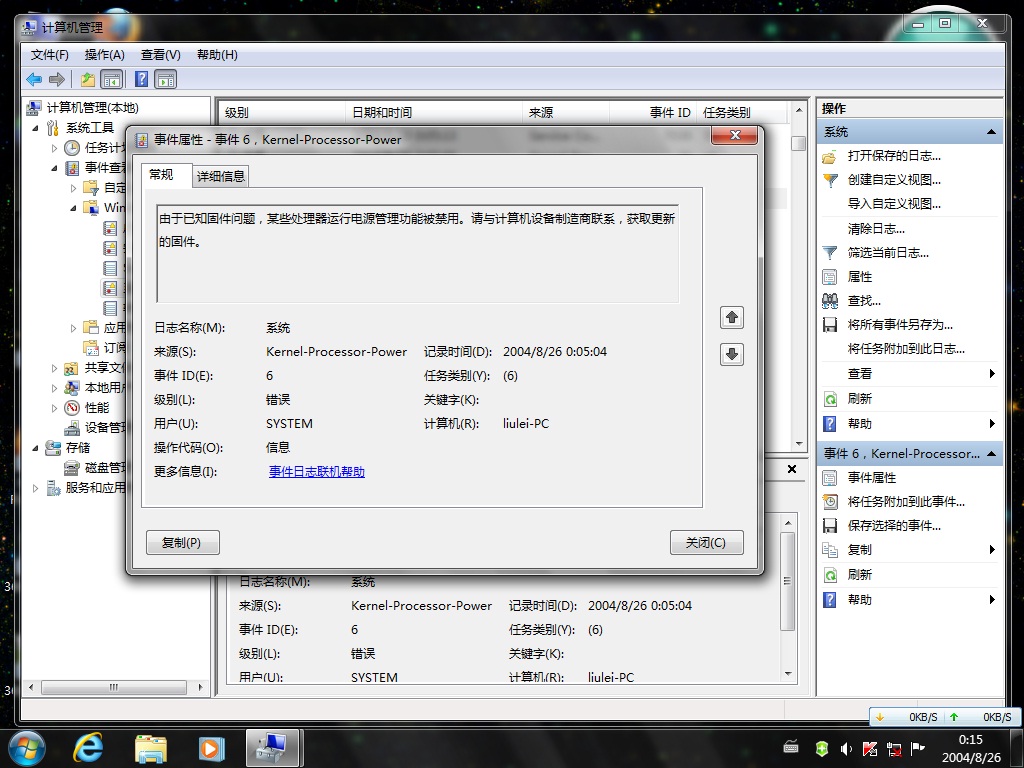This screenshot has height=768, width=1024.
Task: Click the Refresh icon under System actions
Action: click(x=829, y=399)
